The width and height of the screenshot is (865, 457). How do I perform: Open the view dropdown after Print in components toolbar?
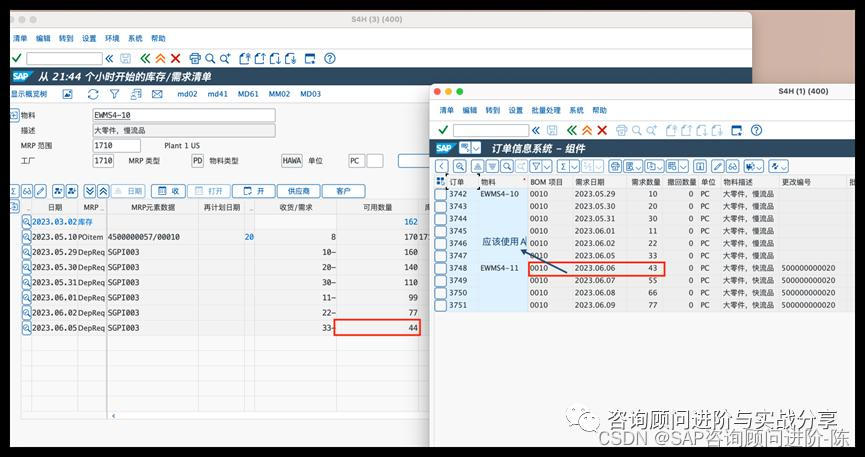click(x=637, y=166)
